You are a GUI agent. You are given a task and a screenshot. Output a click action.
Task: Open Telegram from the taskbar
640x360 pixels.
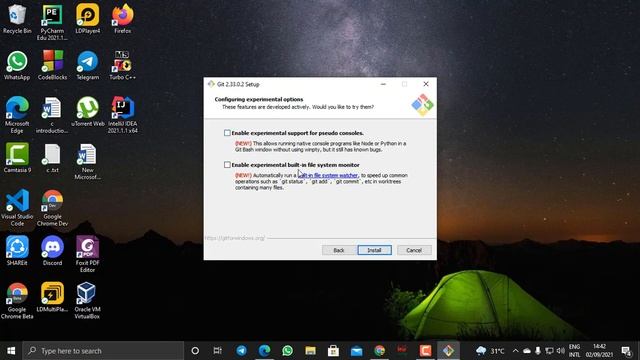[241, 351]
